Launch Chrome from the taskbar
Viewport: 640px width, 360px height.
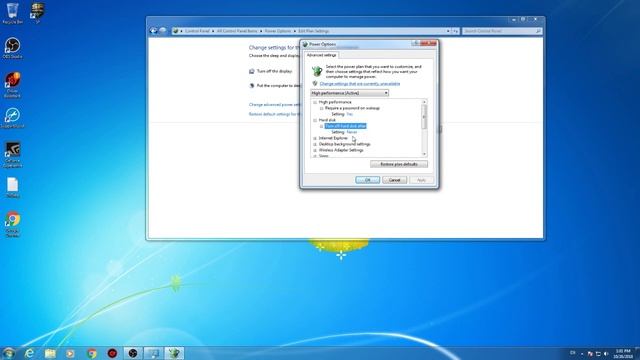91,353
